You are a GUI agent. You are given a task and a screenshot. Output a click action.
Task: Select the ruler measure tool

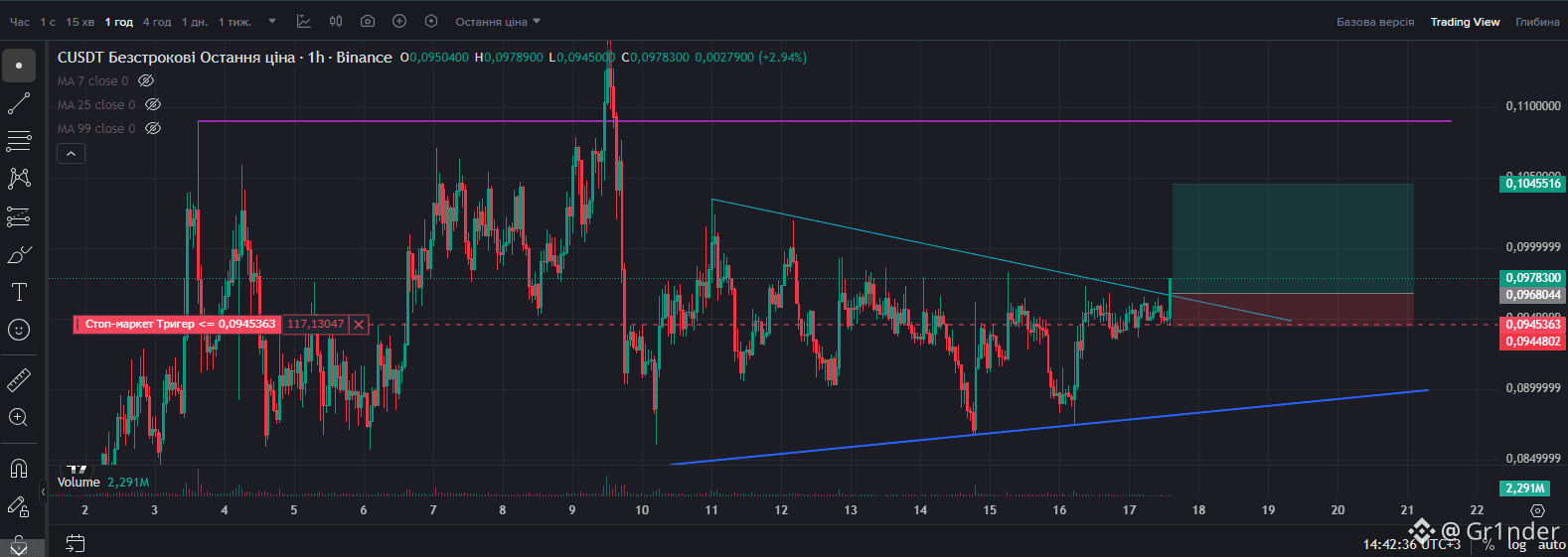(19, 379)
